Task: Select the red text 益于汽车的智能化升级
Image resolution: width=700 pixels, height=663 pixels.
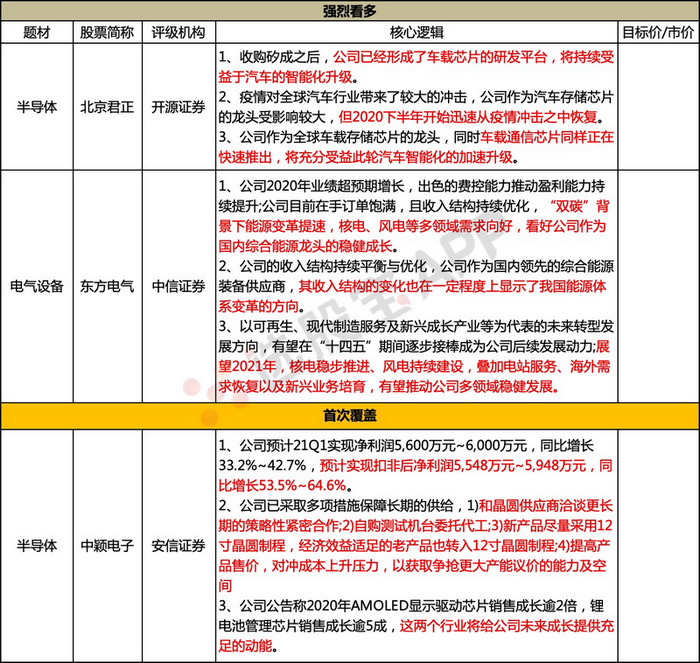Action: click(x=285, y=77)
